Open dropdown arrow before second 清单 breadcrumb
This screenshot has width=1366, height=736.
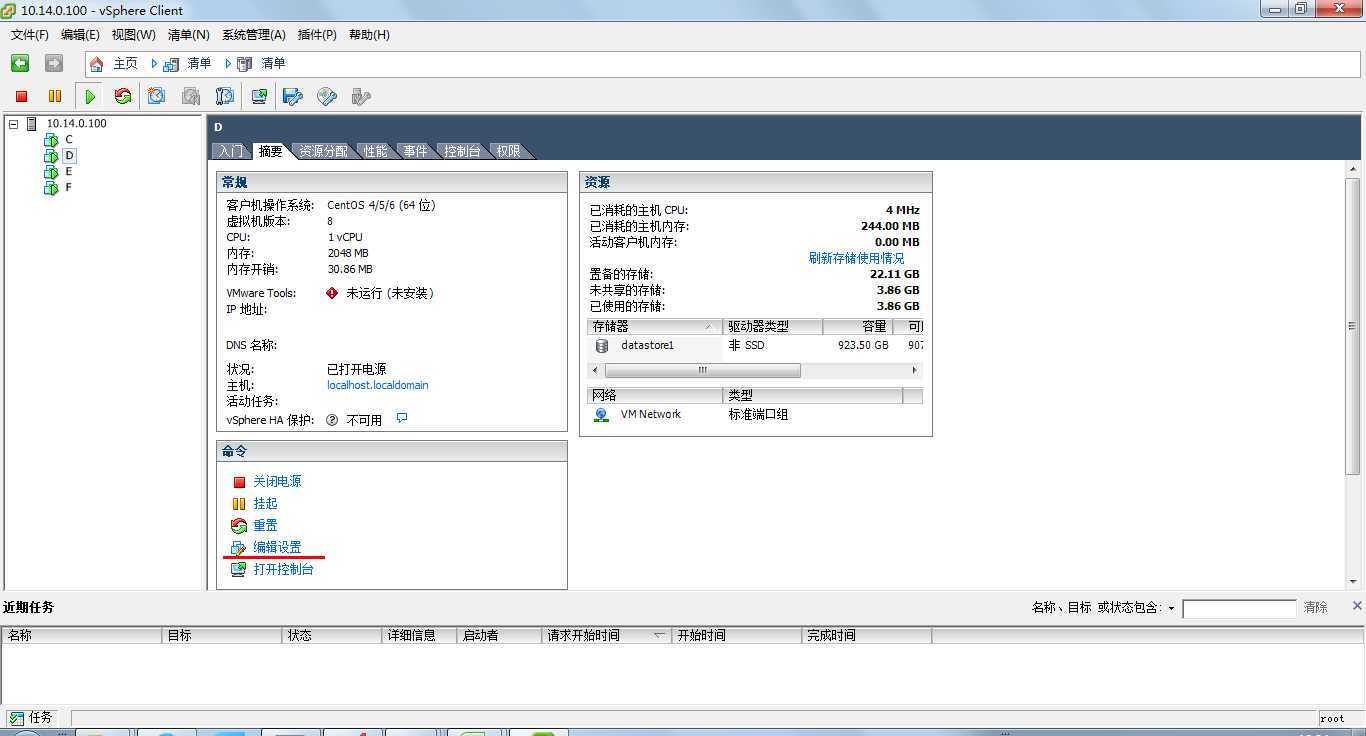[x=229, y=64]
